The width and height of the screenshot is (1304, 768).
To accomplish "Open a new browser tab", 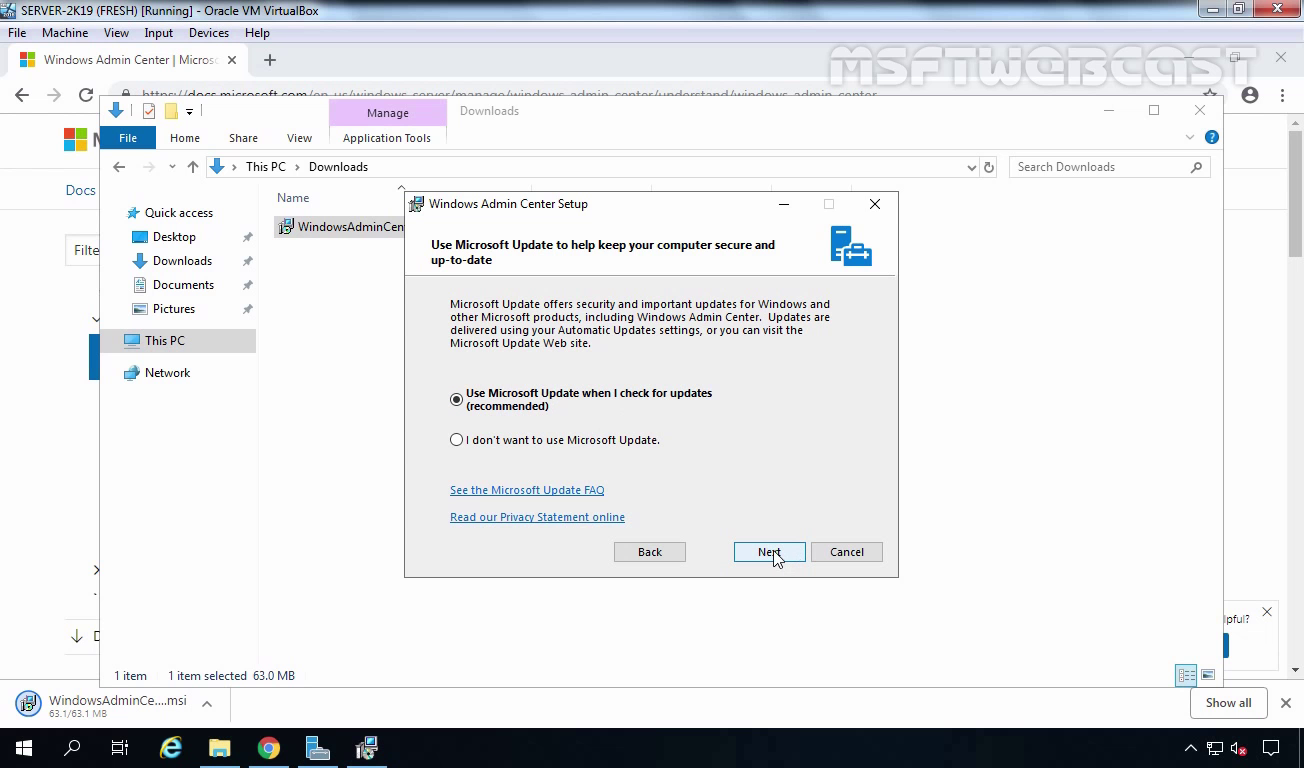I will [269, 60].
